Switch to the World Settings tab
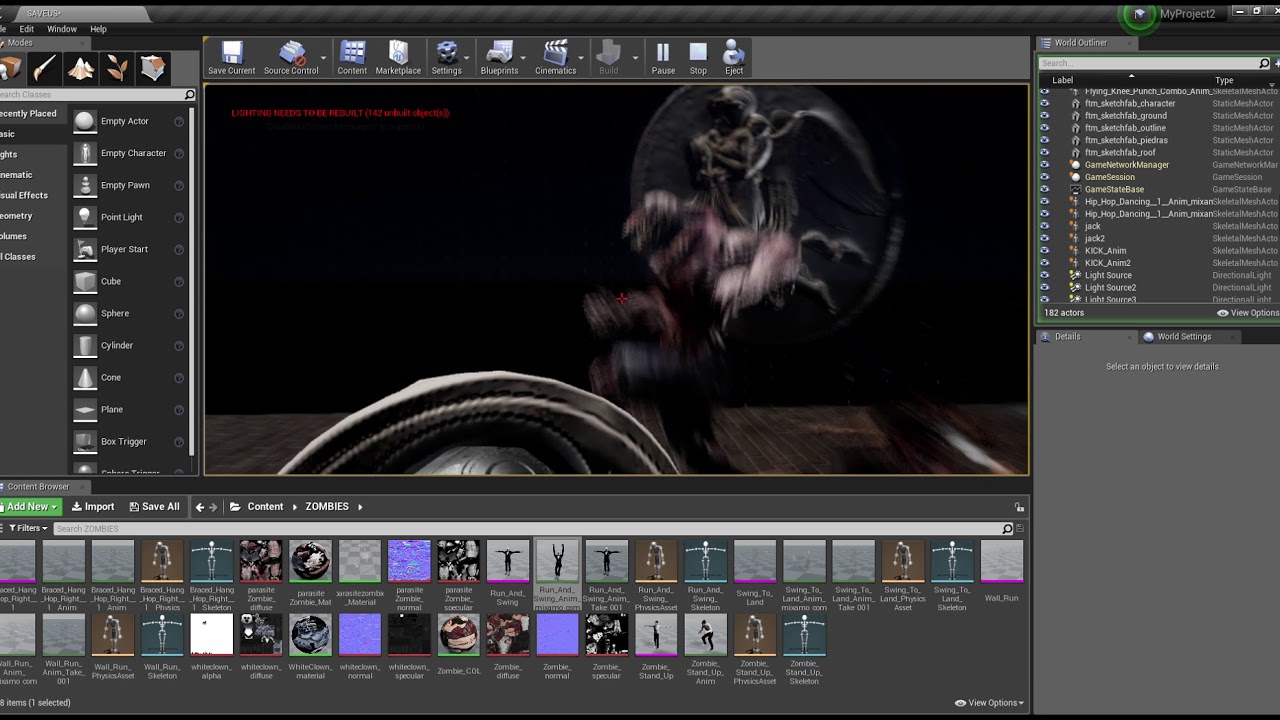Viewport: 1280px width, 720px height. (x=1178, y=337)
